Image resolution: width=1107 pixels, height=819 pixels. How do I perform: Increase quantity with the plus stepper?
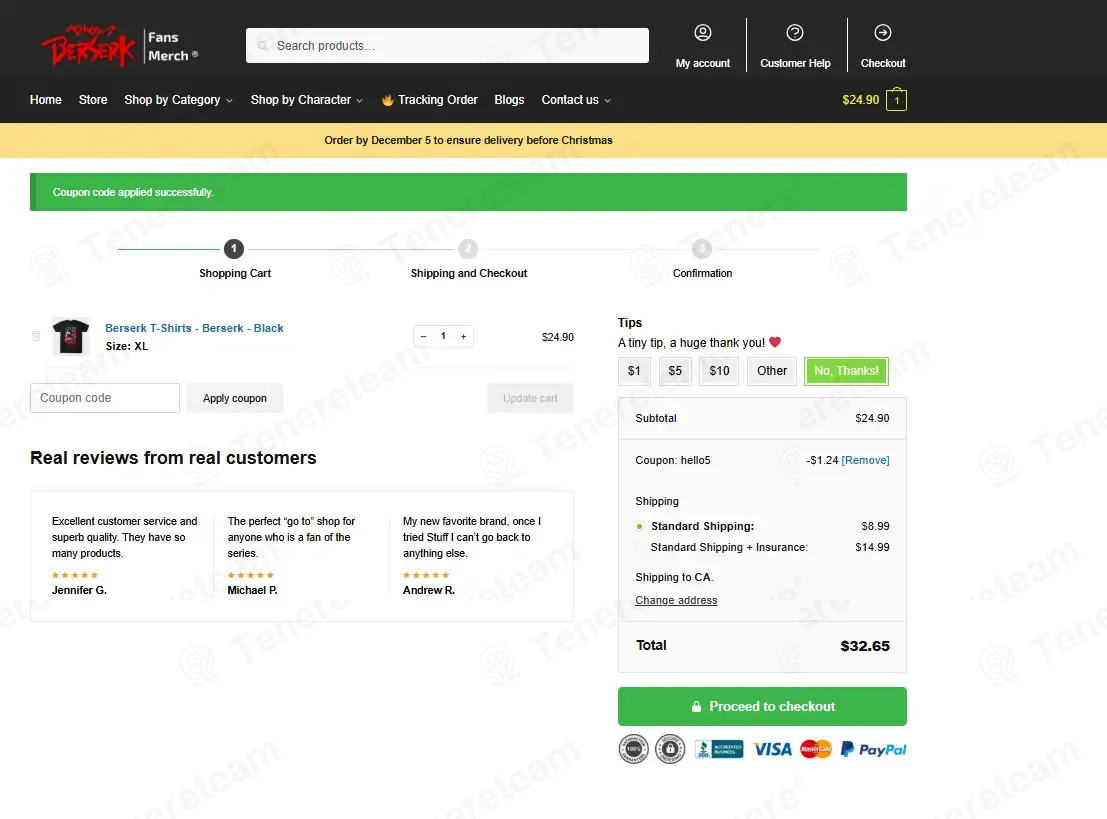tap(463, 336)
